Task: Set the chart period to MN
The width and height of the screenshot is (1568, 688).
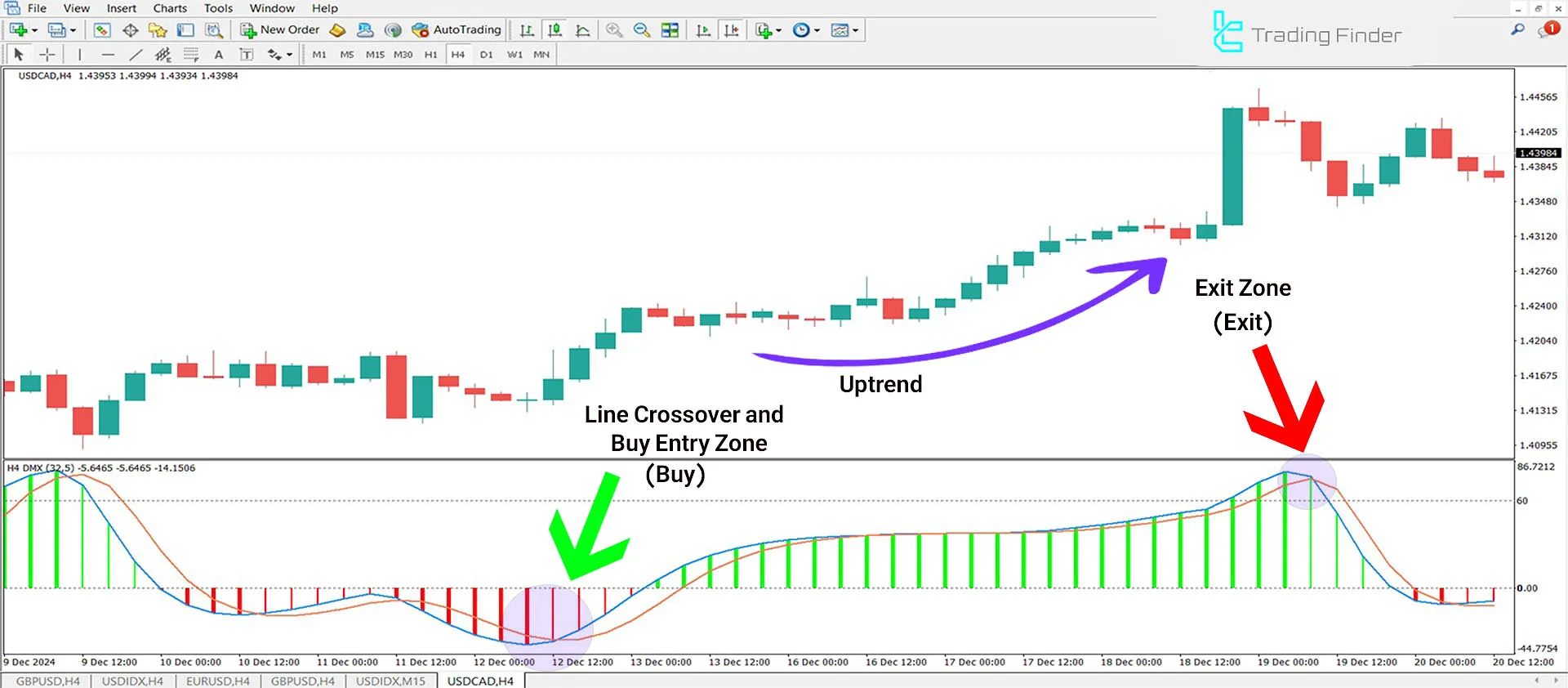Action: pyautogui.click(x=541, y=55)
